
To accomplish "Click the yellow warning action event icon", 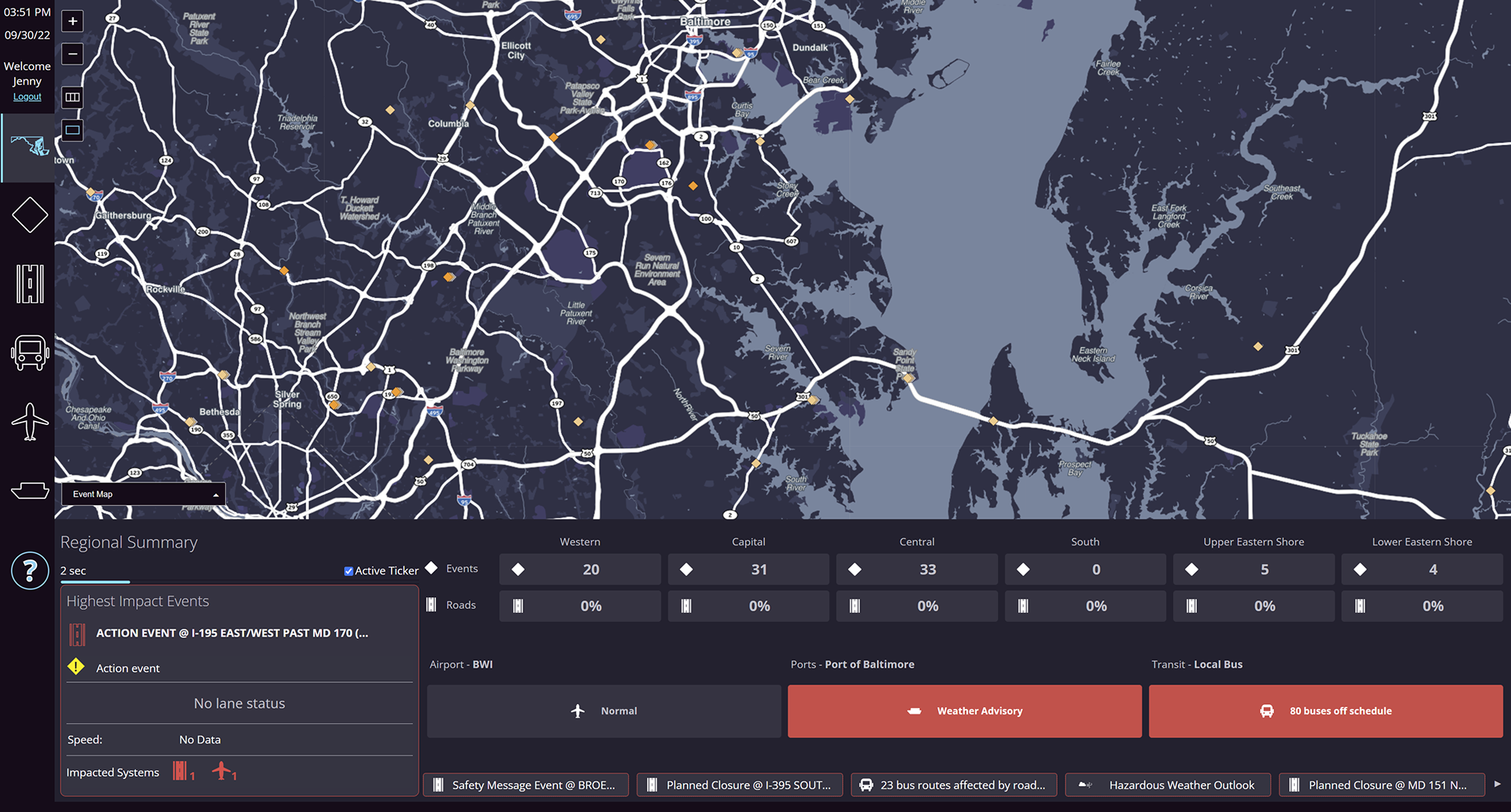I will click(76, 666).
